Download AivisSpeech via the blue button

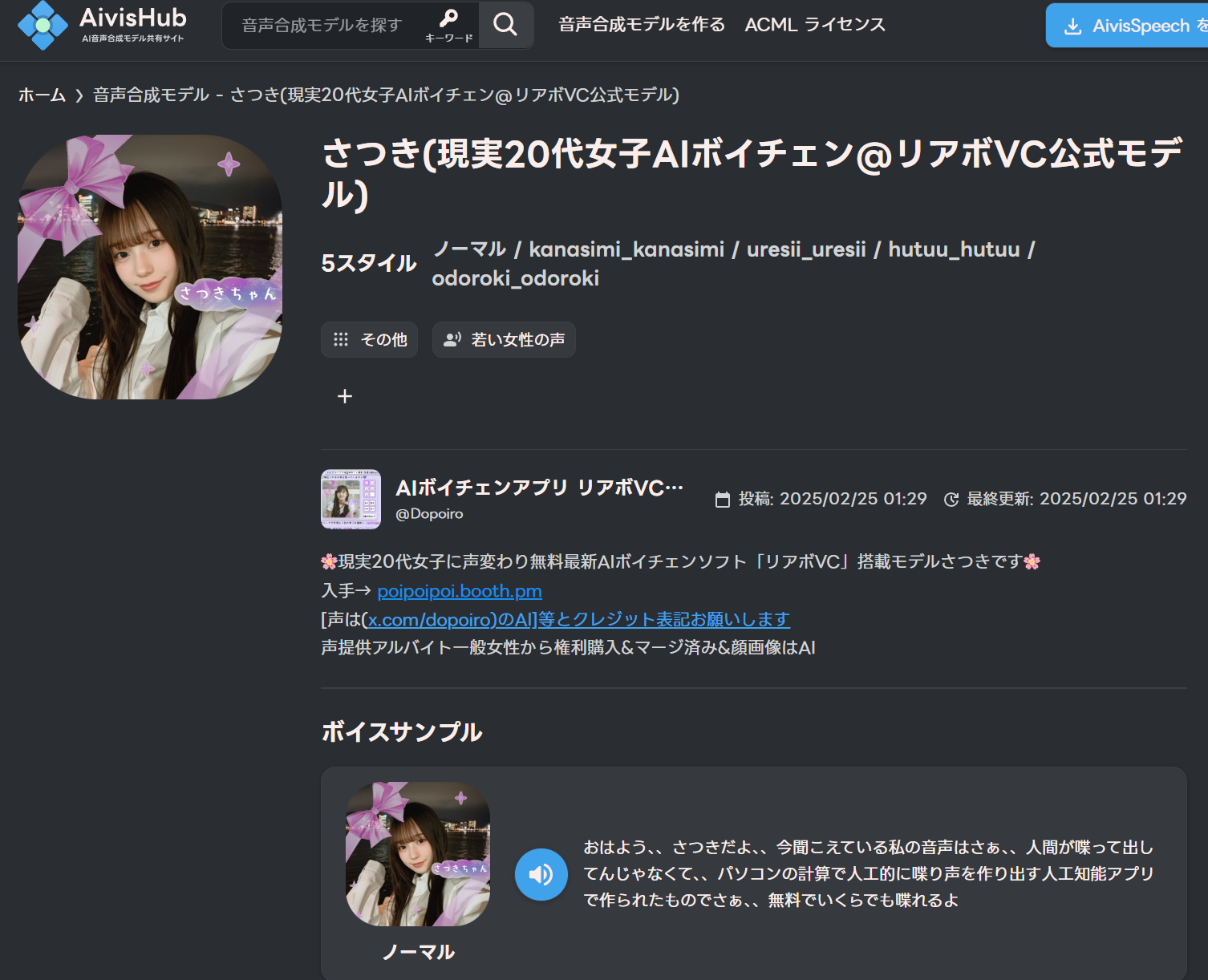(1127, 26)
